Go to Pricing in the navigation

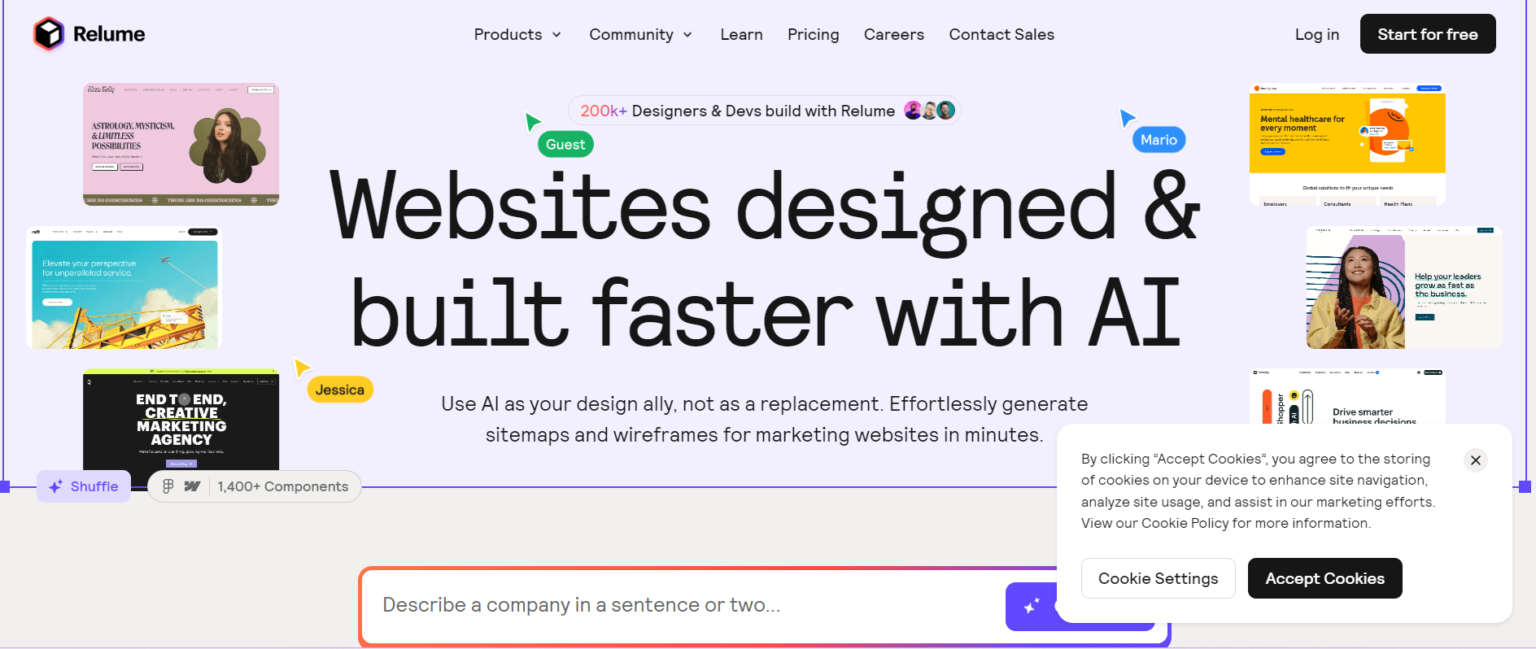(813, 34)
